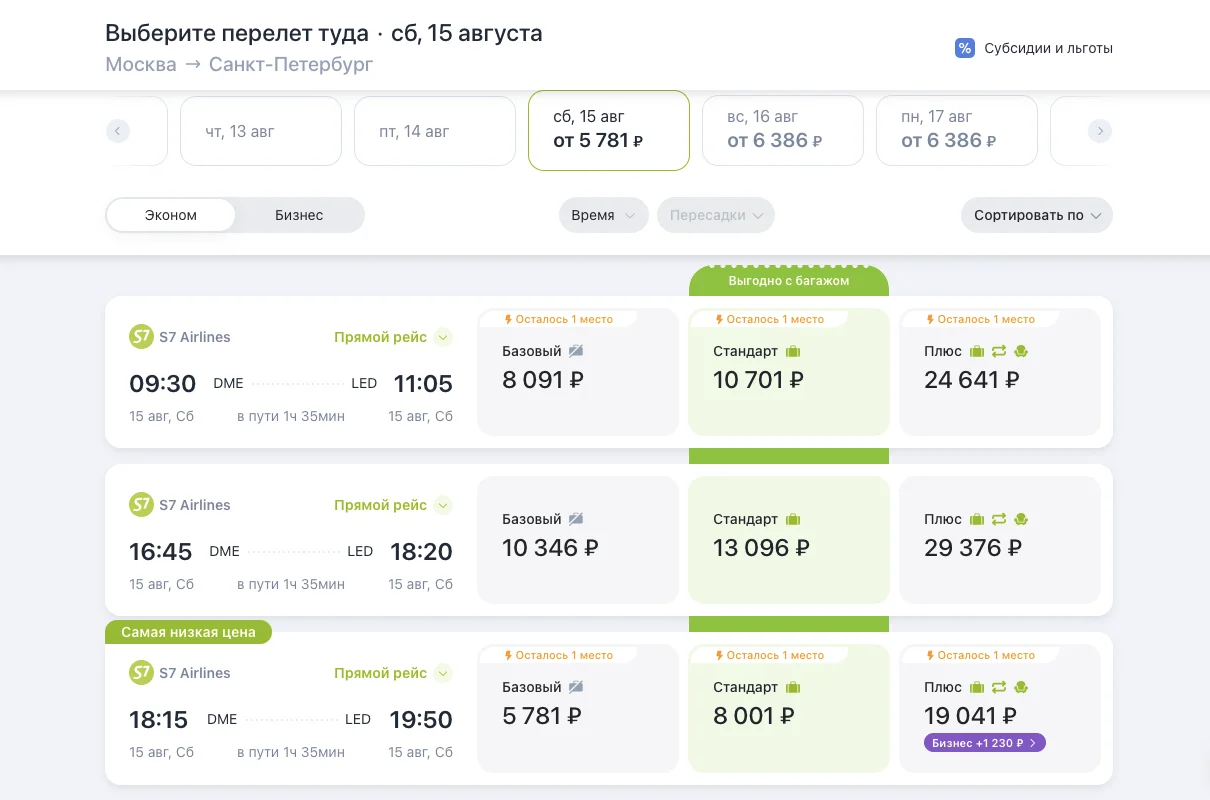Image resolution: width=1210 pixels, height=800 pixels.
Task: Expand Прямой рейс details for 18:15 flight
Action: point(393,673)
